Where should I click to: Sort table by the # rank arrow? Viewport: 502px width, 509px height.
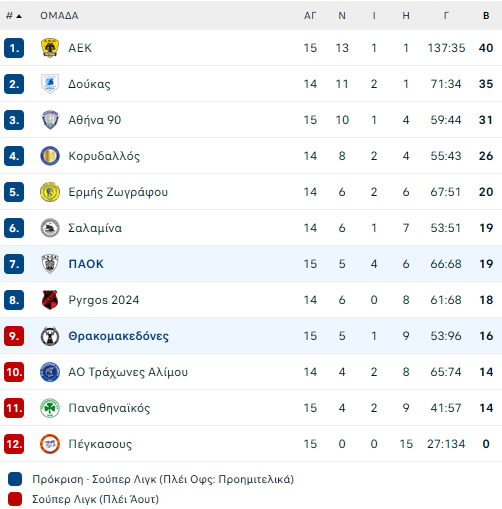tap(14, 16)
